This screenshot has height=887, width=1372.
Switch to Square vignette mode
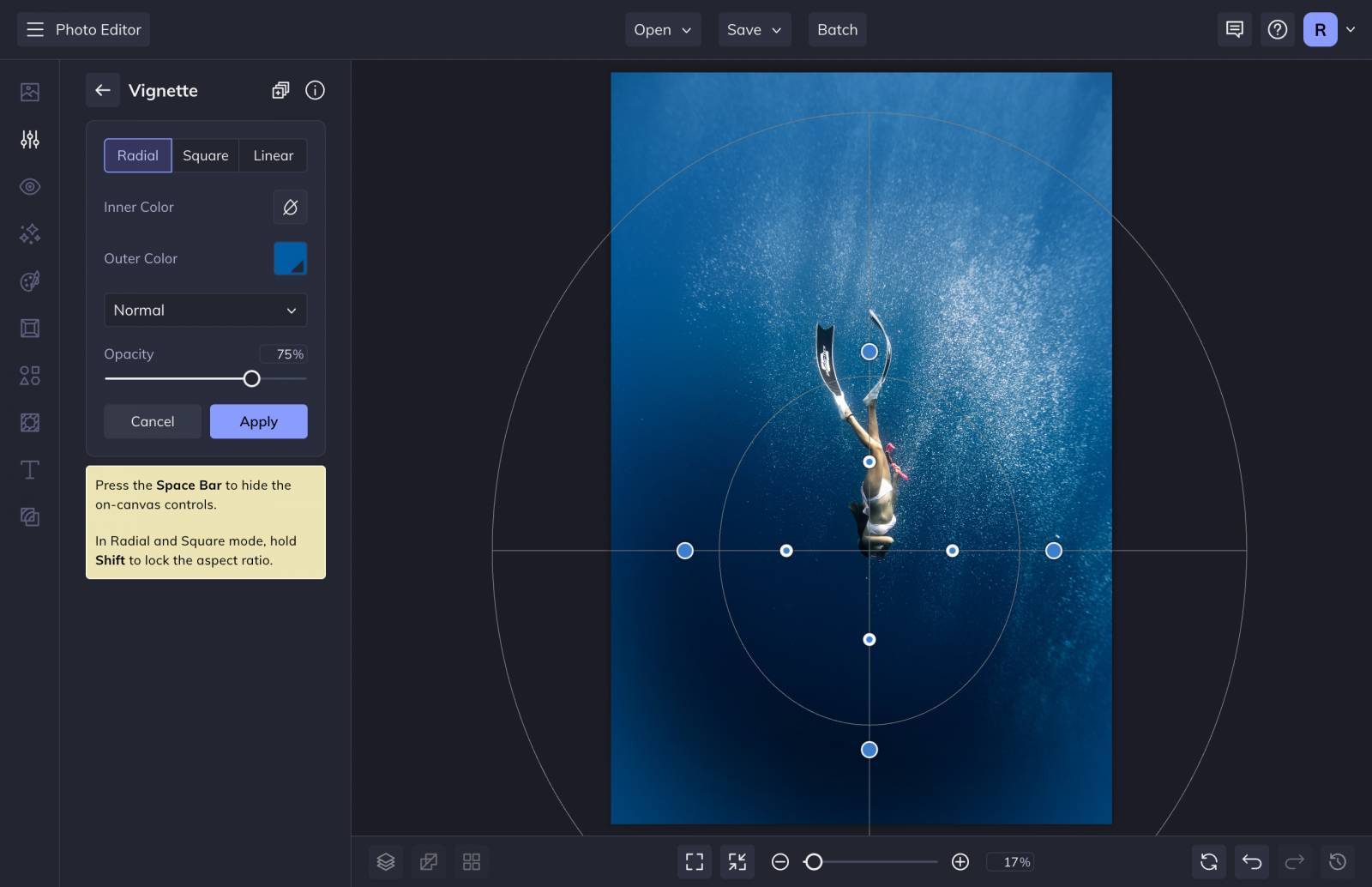(206, 155)
